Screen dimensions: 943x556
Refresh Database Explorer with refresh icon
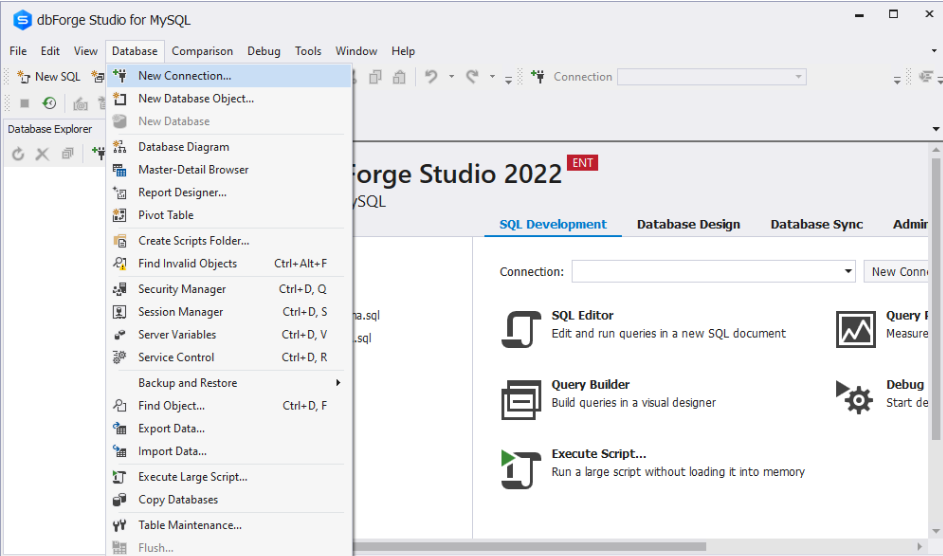[18, 154]
